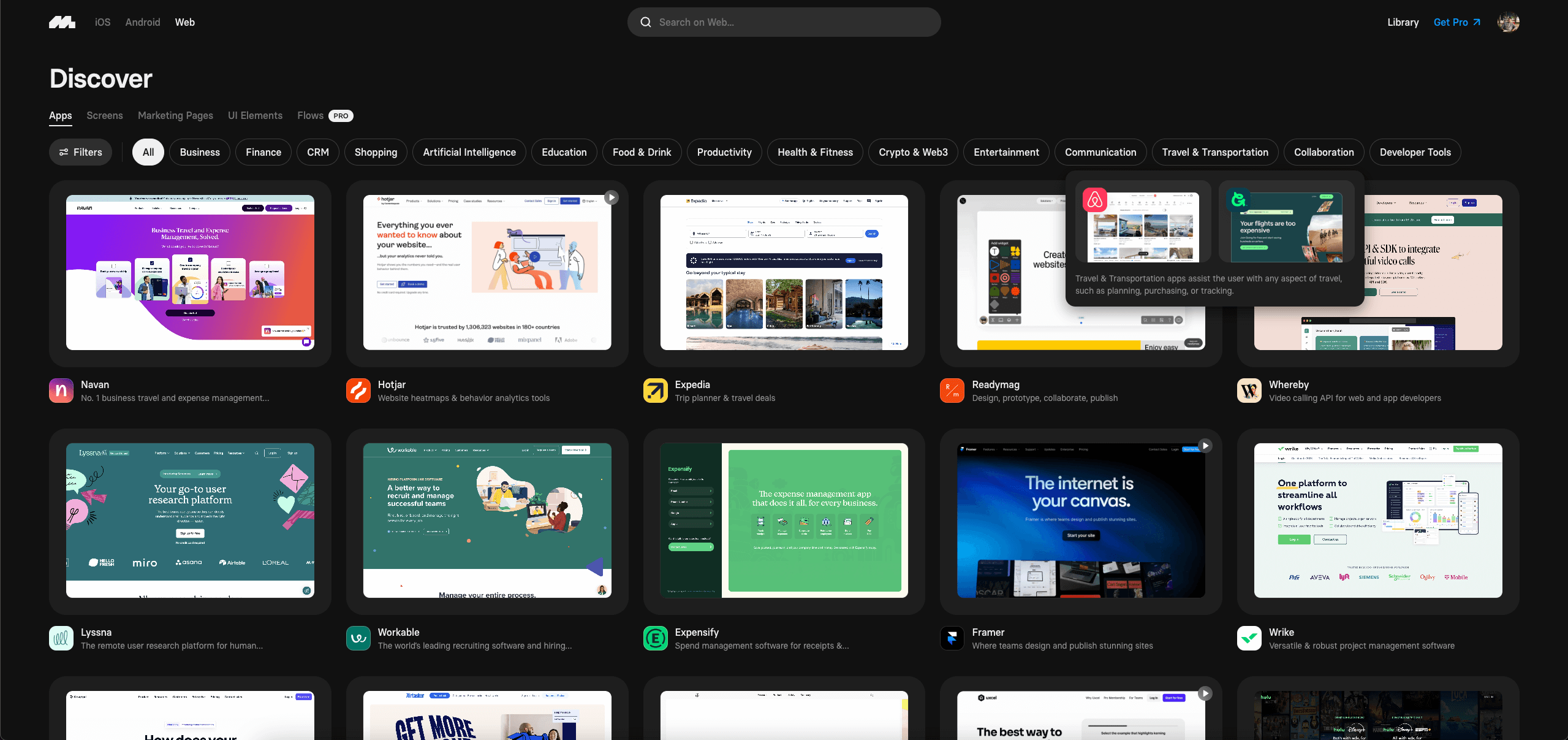Open the Lyssna app icon
Screen dimensions: 1568x740
(61, 638)
